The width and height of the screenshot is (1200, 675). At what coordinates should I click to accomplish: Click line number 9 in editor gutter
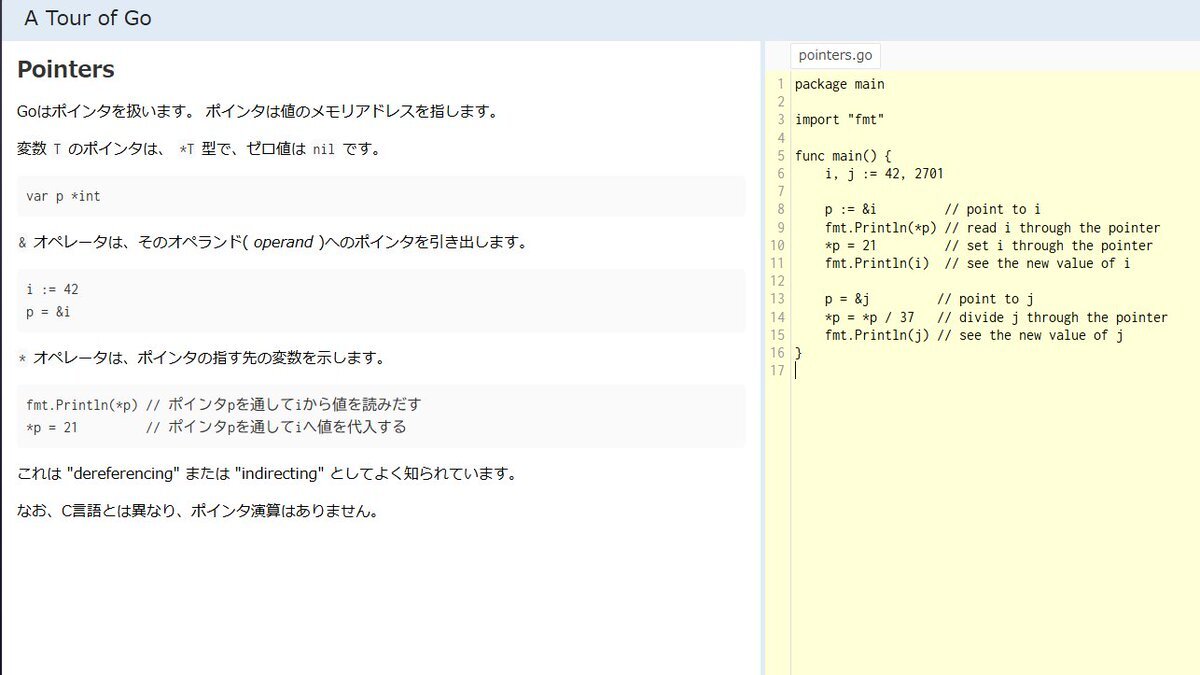coord(780,228)
